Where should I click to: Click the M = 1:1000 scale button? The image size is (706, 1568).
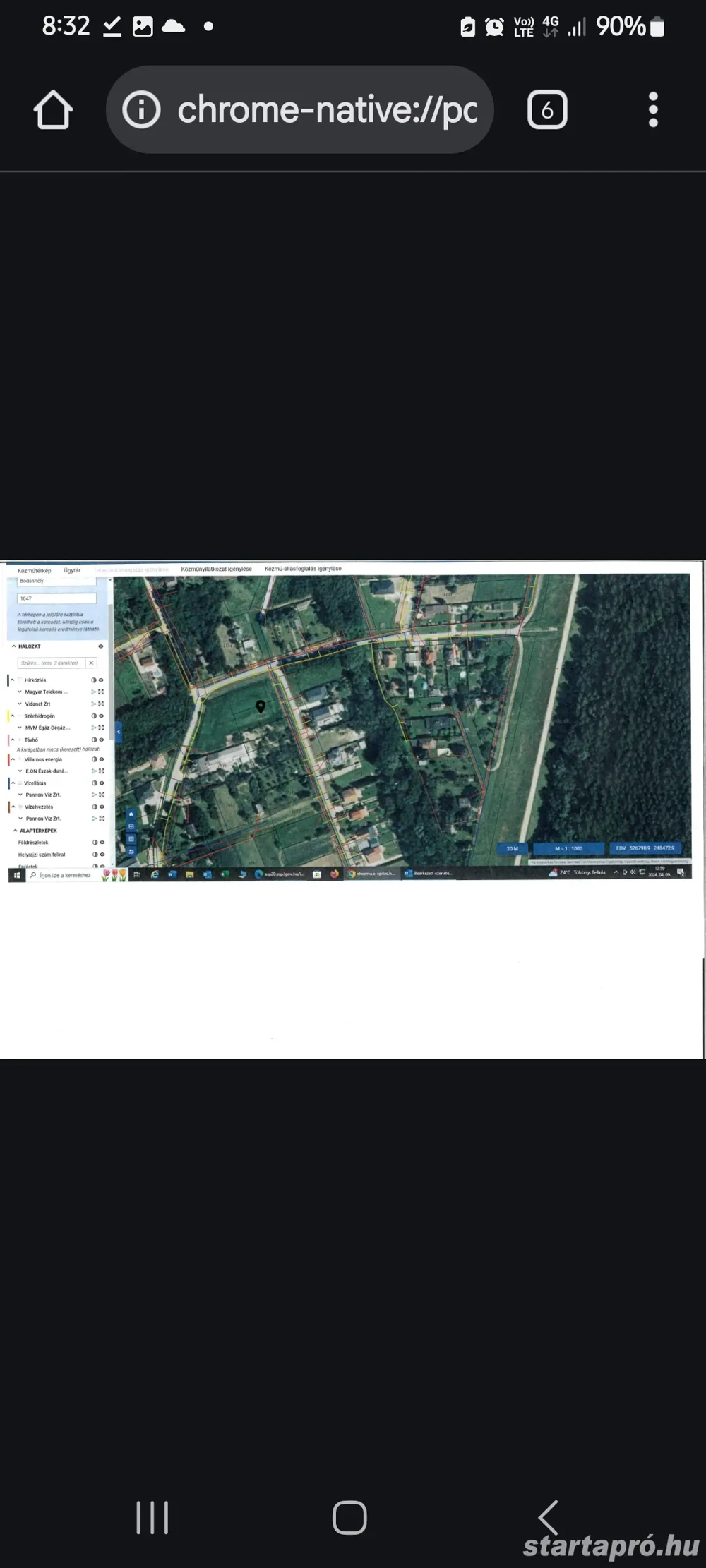(568, 848)
